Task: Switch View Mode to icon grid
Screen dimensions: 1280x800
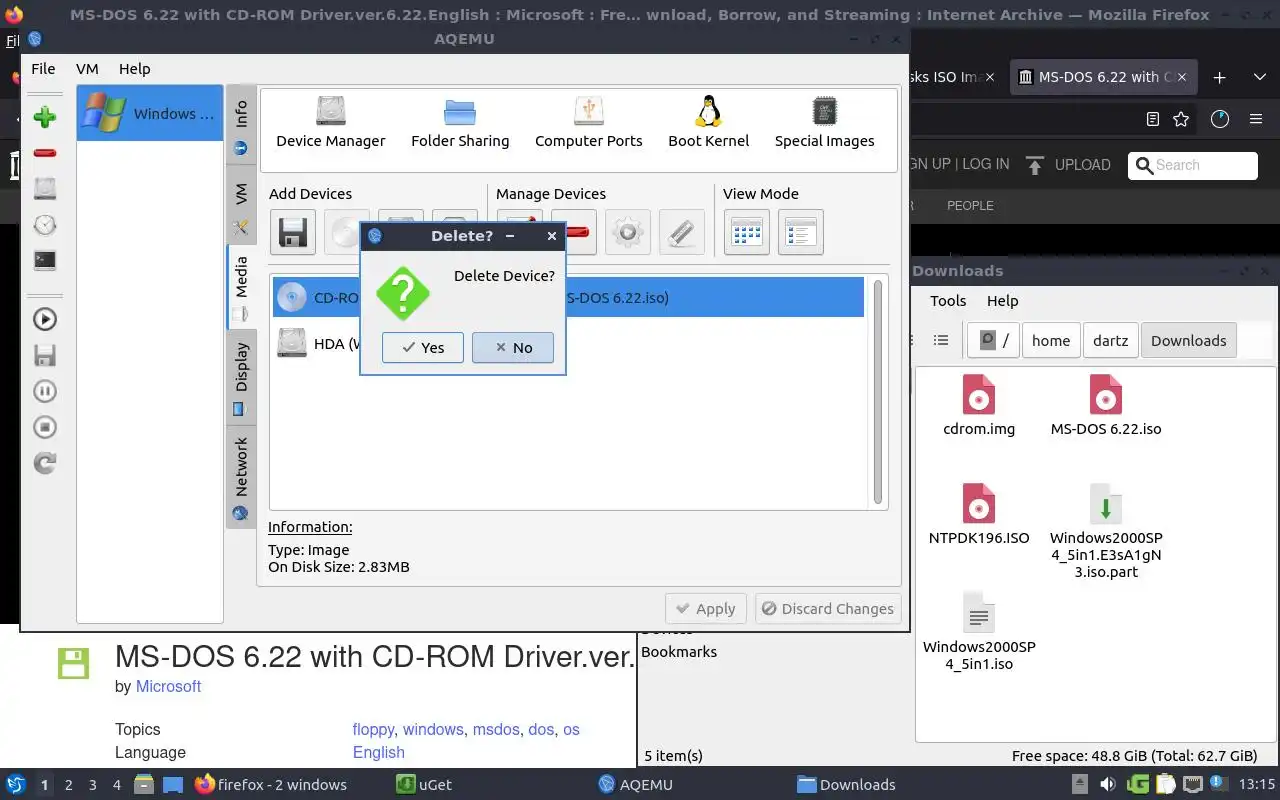Action: [x=746, y=232]
